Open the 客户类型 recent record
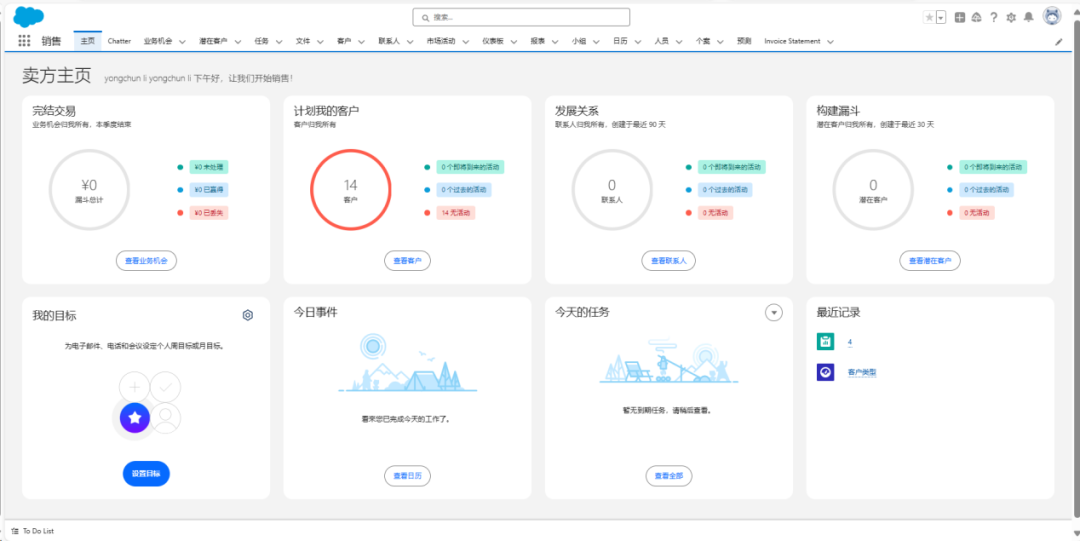The height and width of the screenshot is (541, 1080). point(862,372)
